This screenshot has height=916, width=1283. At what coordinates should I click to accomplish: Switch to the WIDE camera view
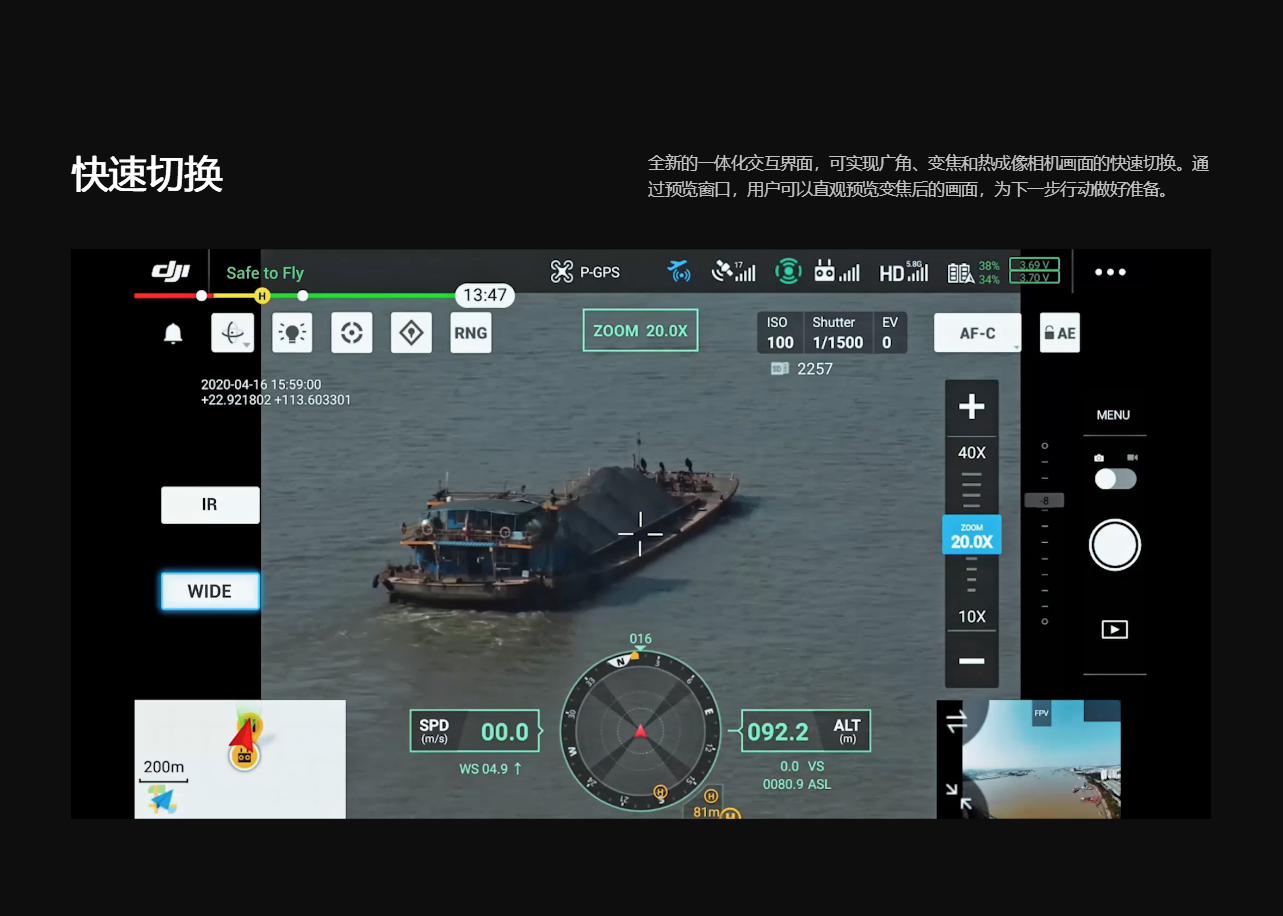209,591
